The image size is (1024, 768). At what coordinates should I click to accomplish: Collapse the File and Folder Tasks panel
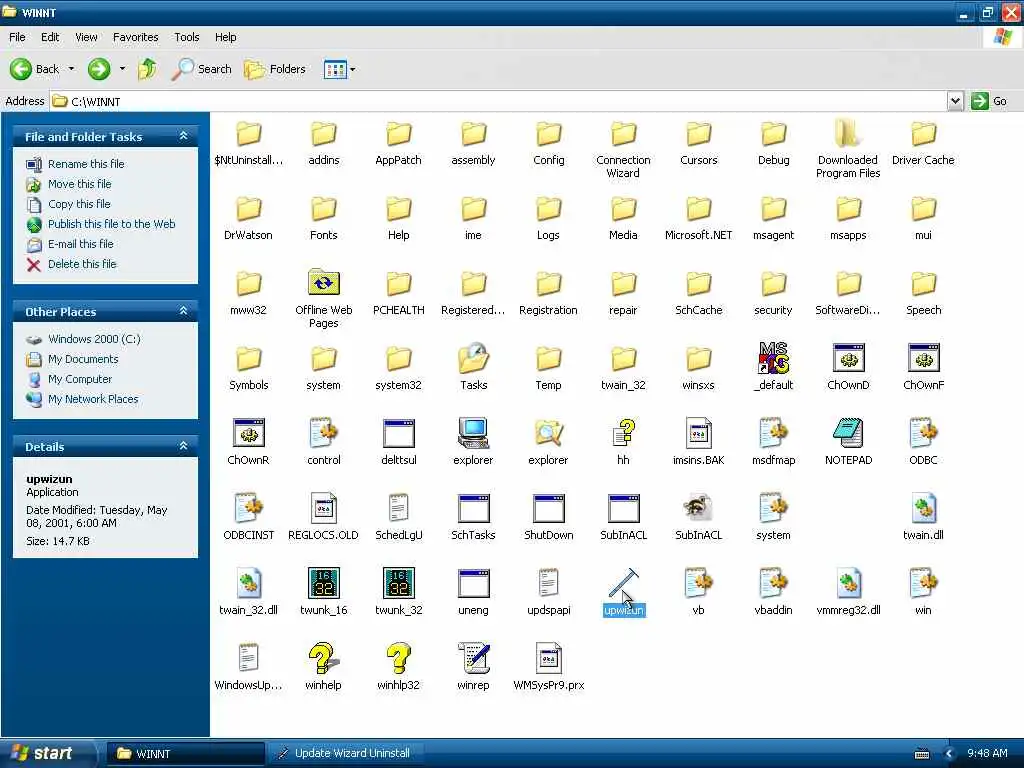[x=184, y=136]
